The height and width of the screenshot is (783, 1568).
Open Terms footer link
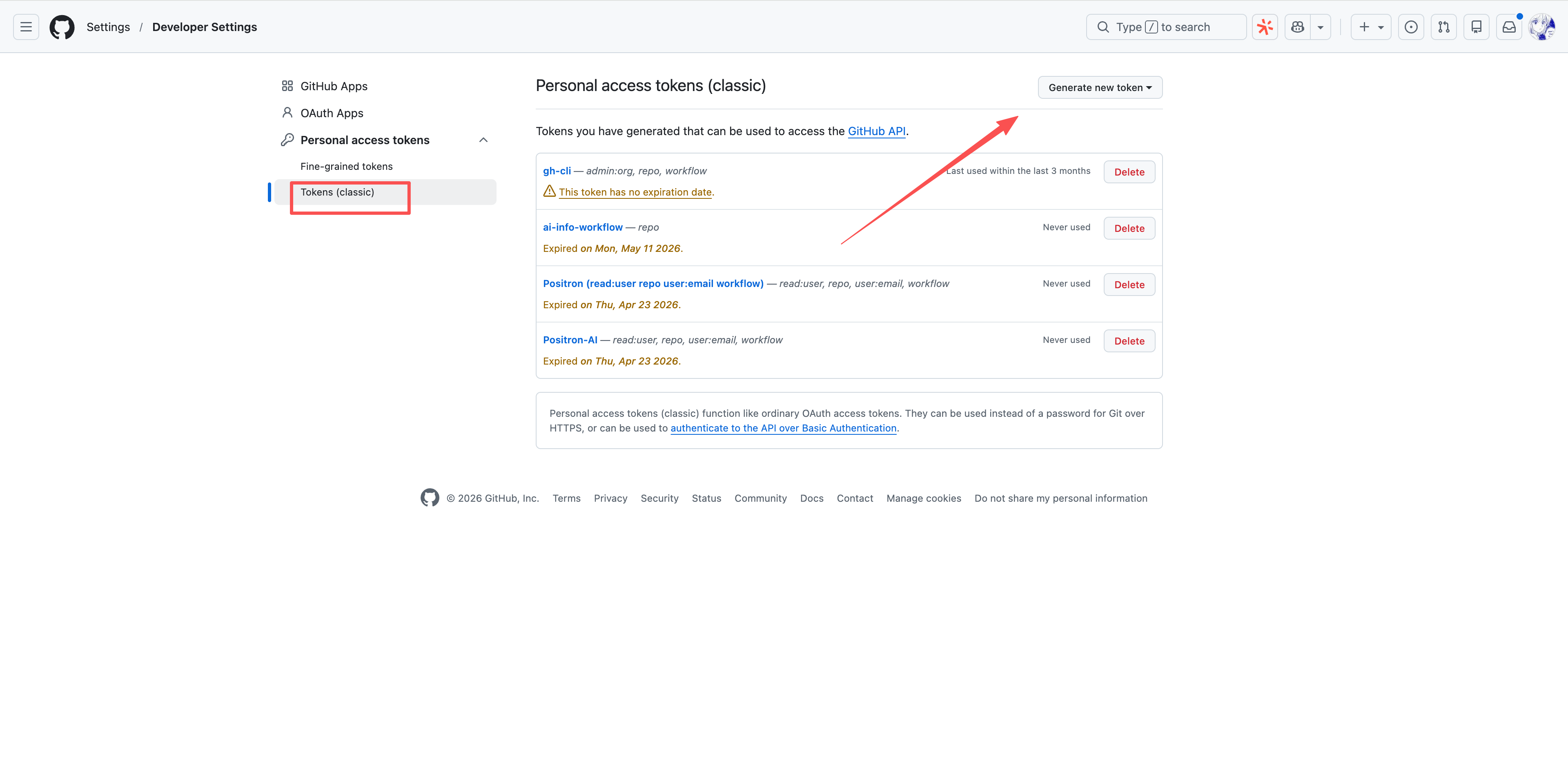pos(566,498)
